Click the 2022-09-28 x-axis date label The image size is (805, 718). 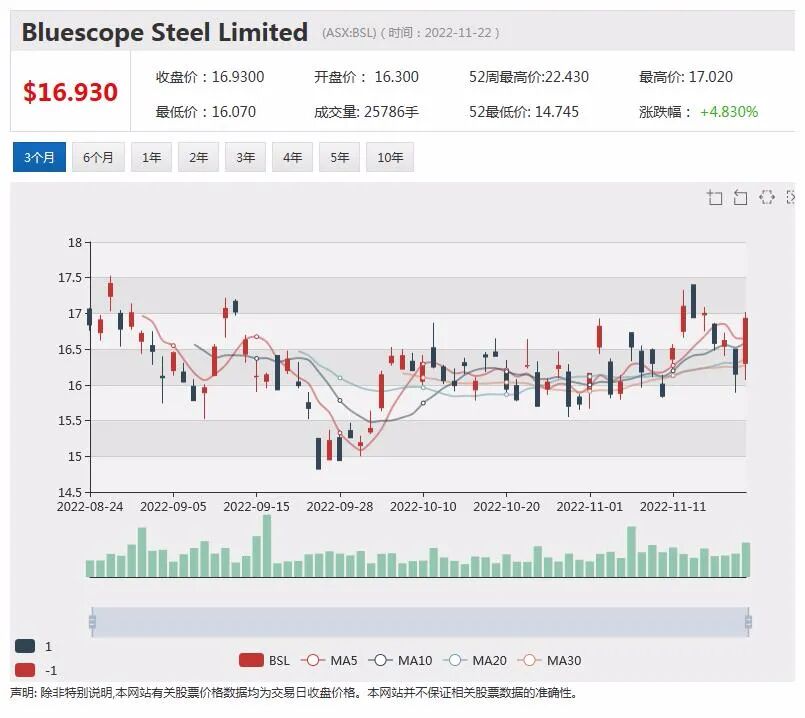tap(340, 507)
